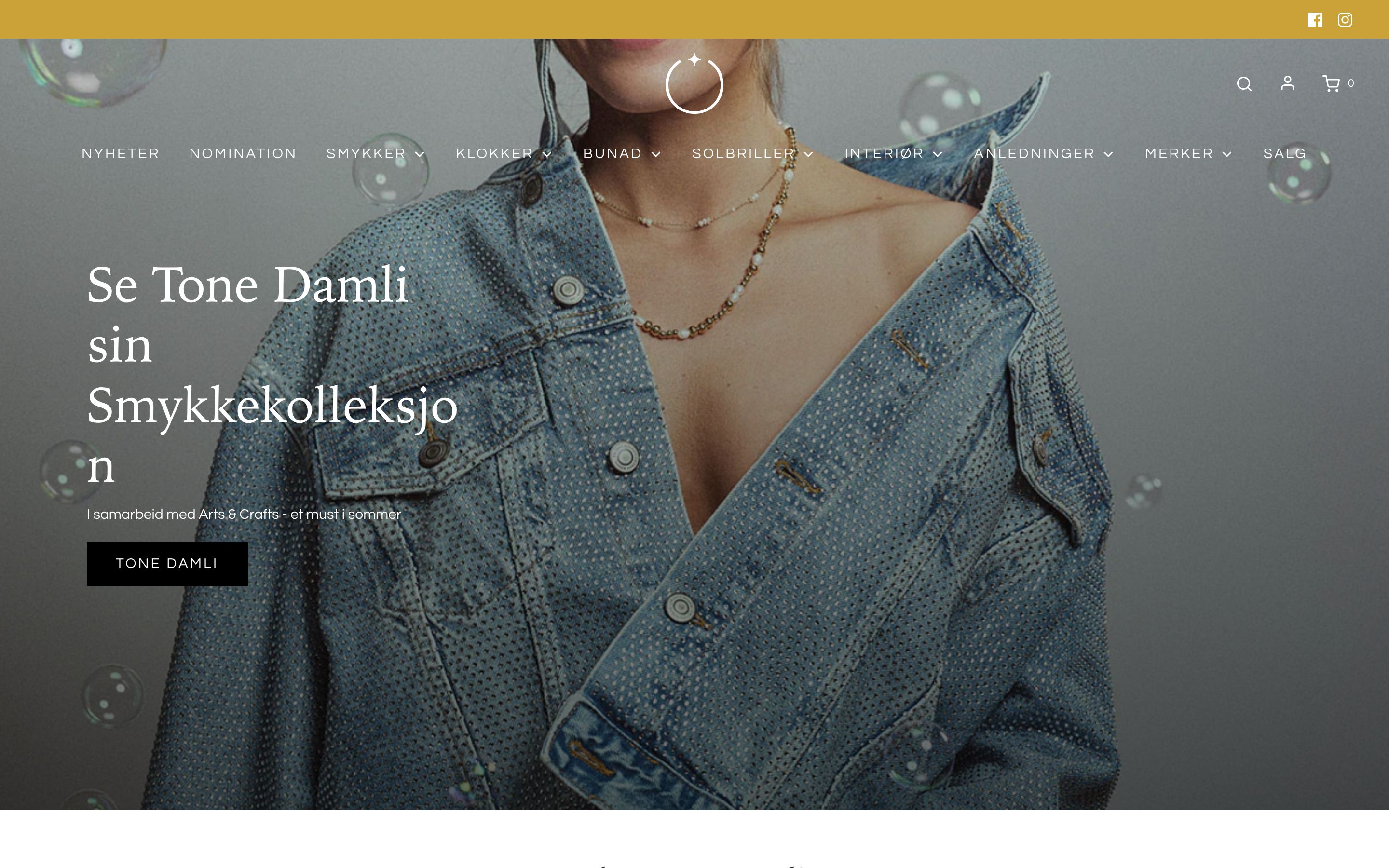The image size is (1389, 868).
Task: Expand the Anledninger dropdown chevron
Action: coord(1108,154)
